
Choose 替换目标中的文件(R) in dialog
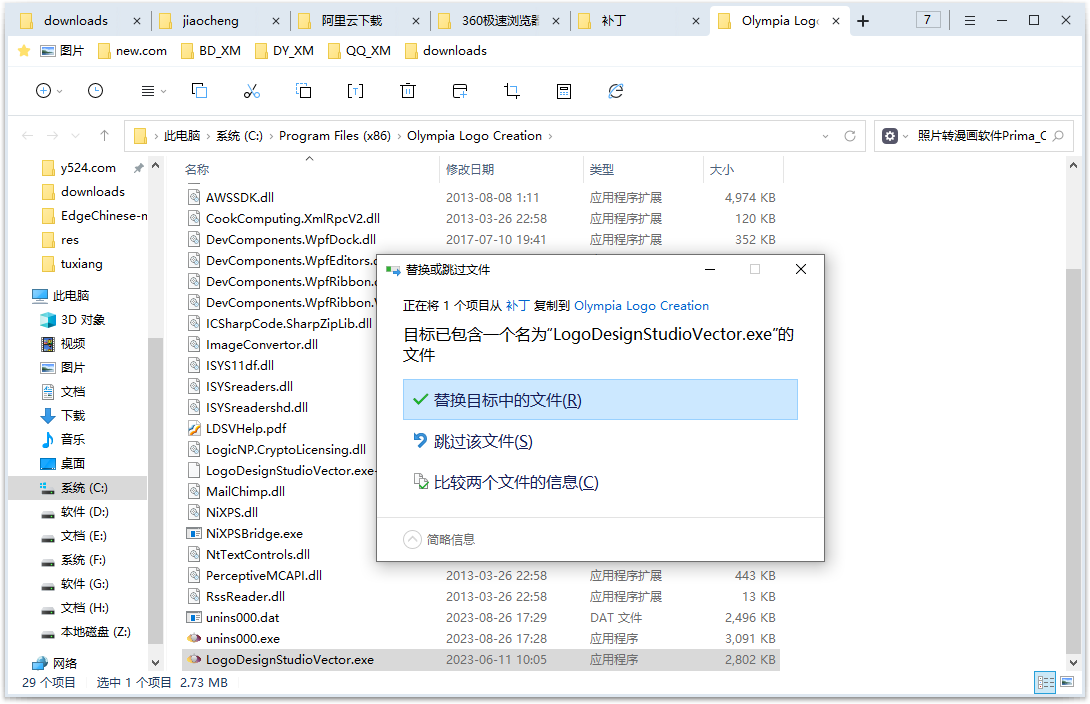[x=600, y=400]
